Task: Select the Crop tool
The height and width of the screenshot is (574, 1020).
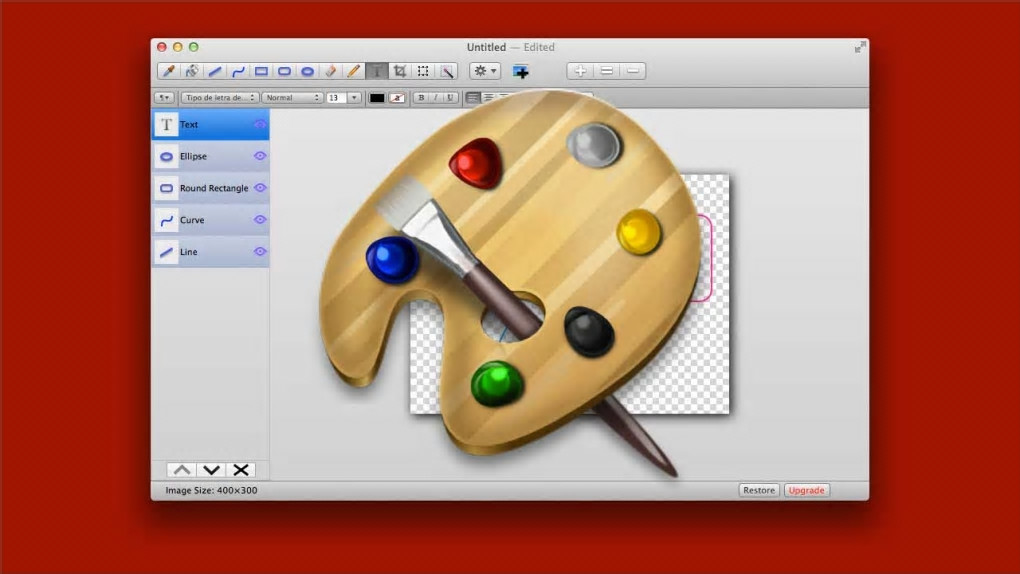Action: (x=400, y=71)
